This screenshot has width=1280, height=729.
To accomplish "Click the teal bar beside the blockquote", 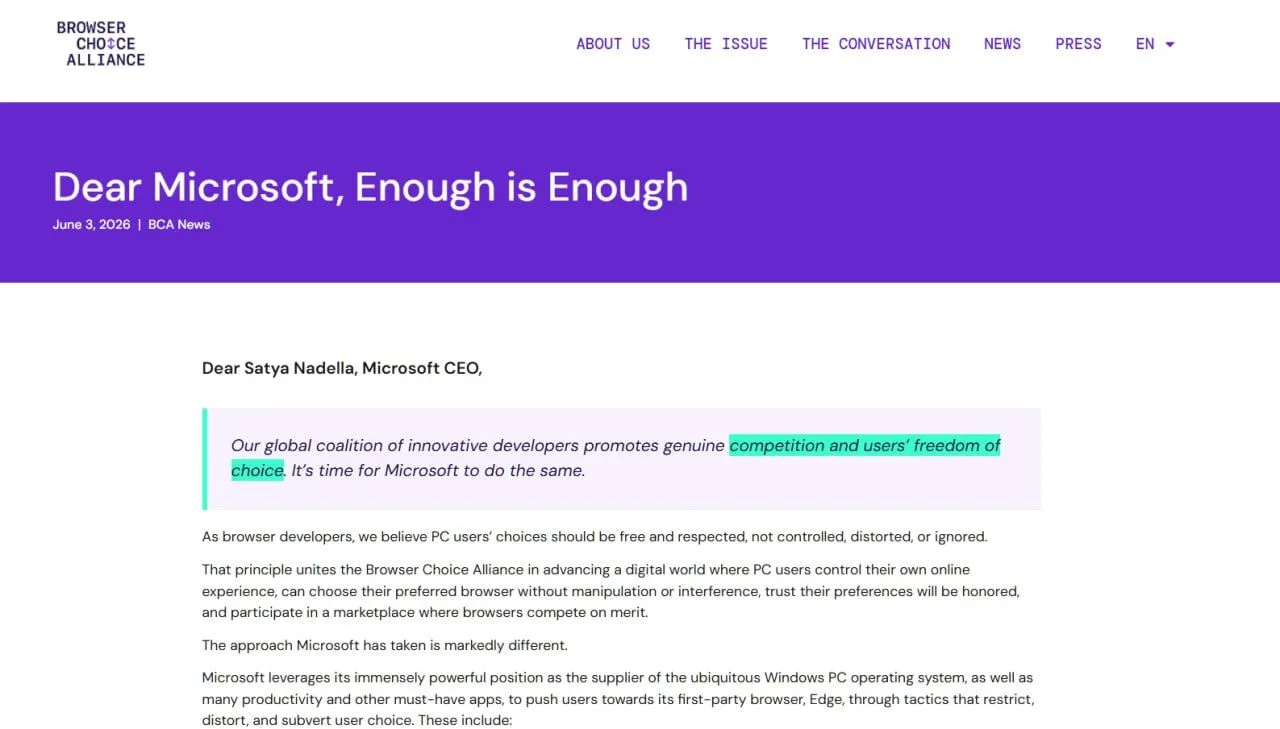I will 204,458.
